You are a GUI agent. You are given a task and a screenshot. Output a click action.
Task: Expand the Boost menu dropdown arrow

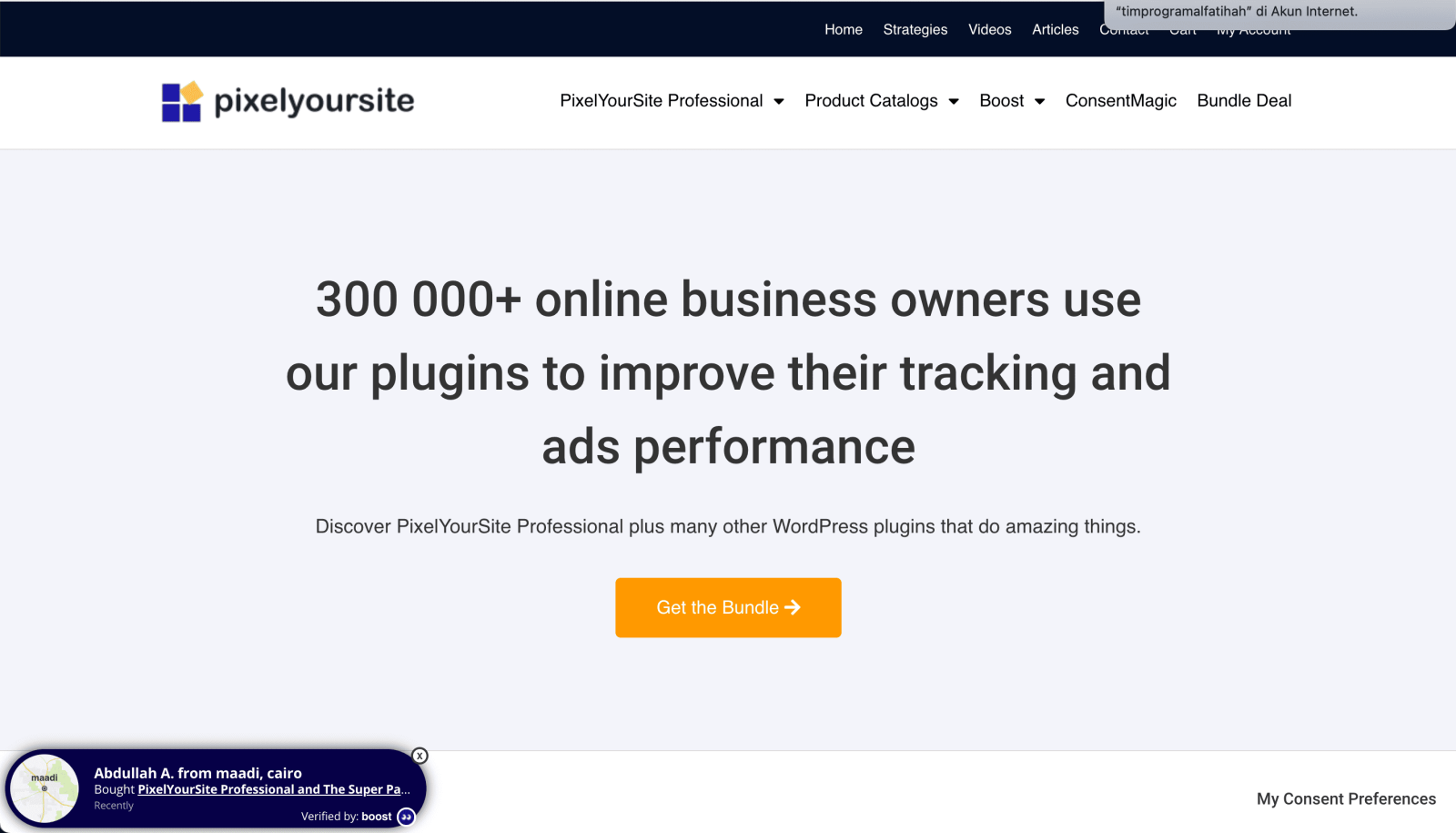click(x=1039, y=101)
